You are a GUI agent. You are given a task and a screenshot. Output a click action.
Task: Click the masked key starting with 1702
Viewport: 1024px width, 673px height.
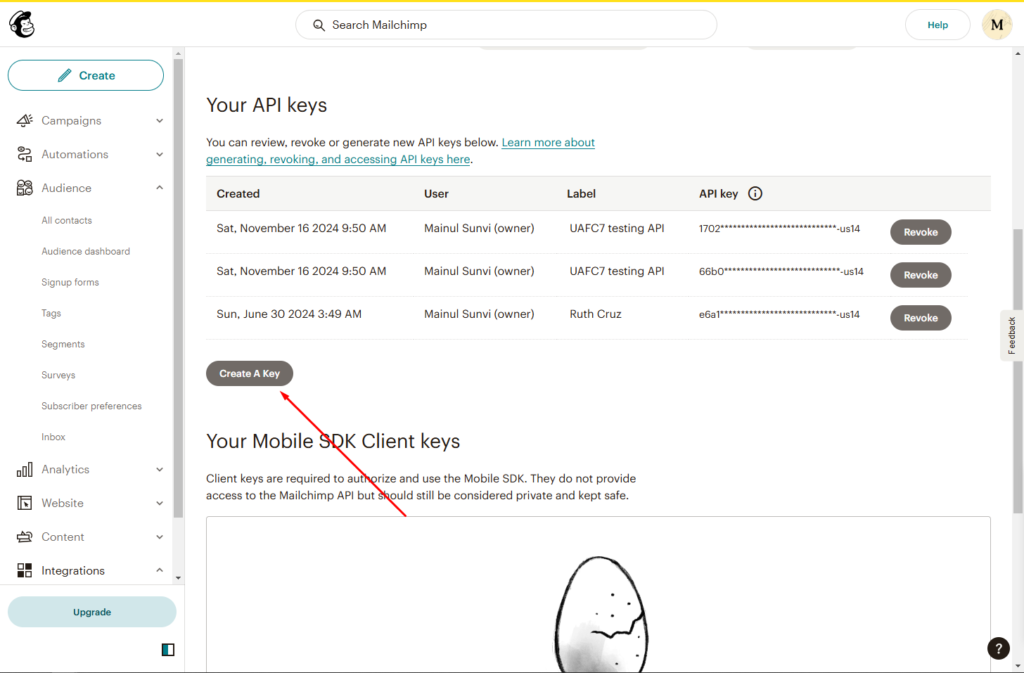[x=779, y=228]
